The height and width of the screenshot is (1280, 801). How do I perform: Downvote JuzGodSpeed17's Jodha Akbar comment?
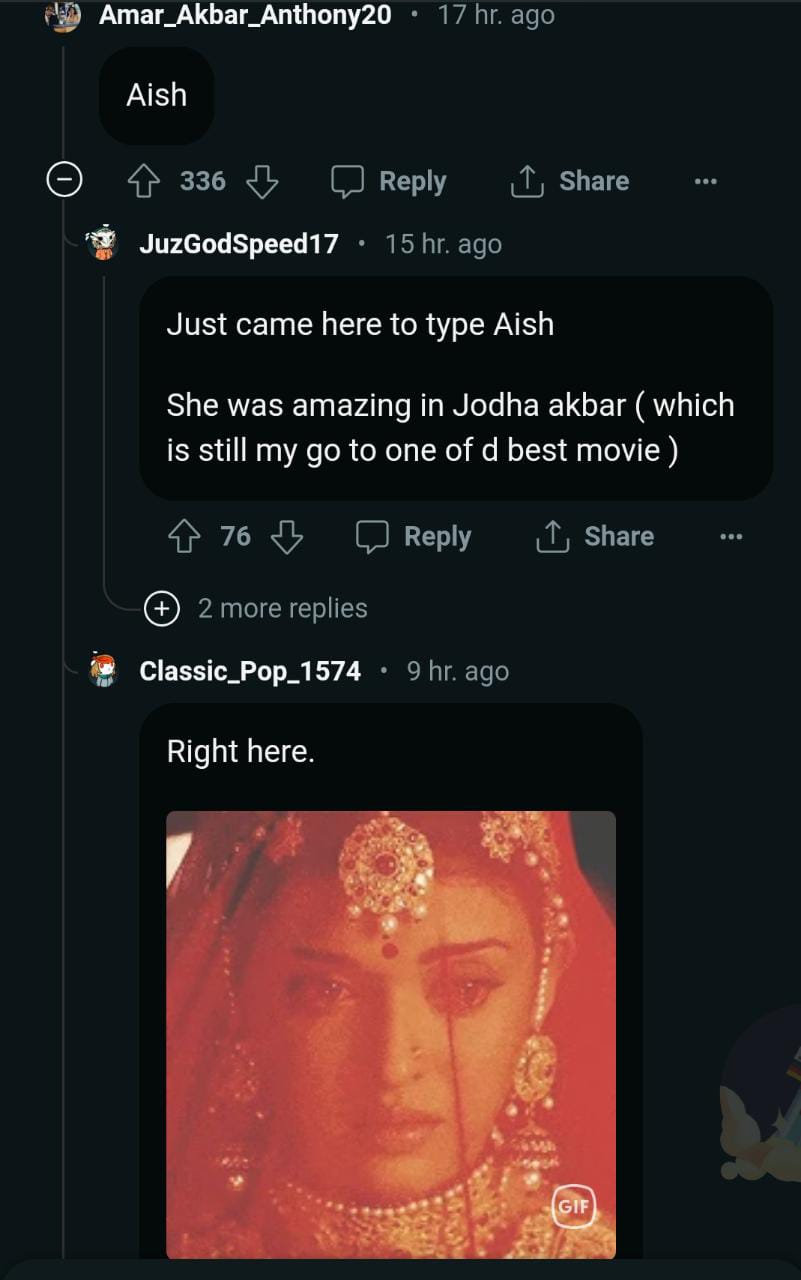click(288, 537)
